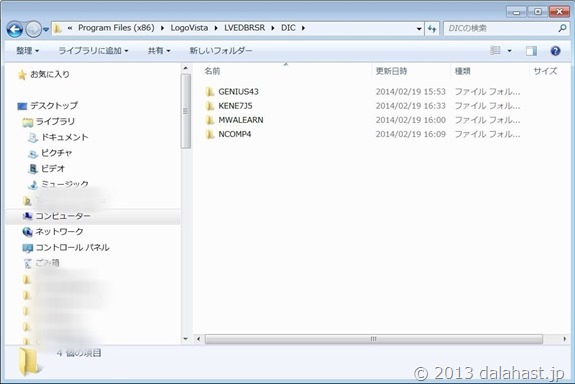The height and width of the screenshot is (384, 575).
Task: Sort by 更新日時 column header
Action: point(391,71)
